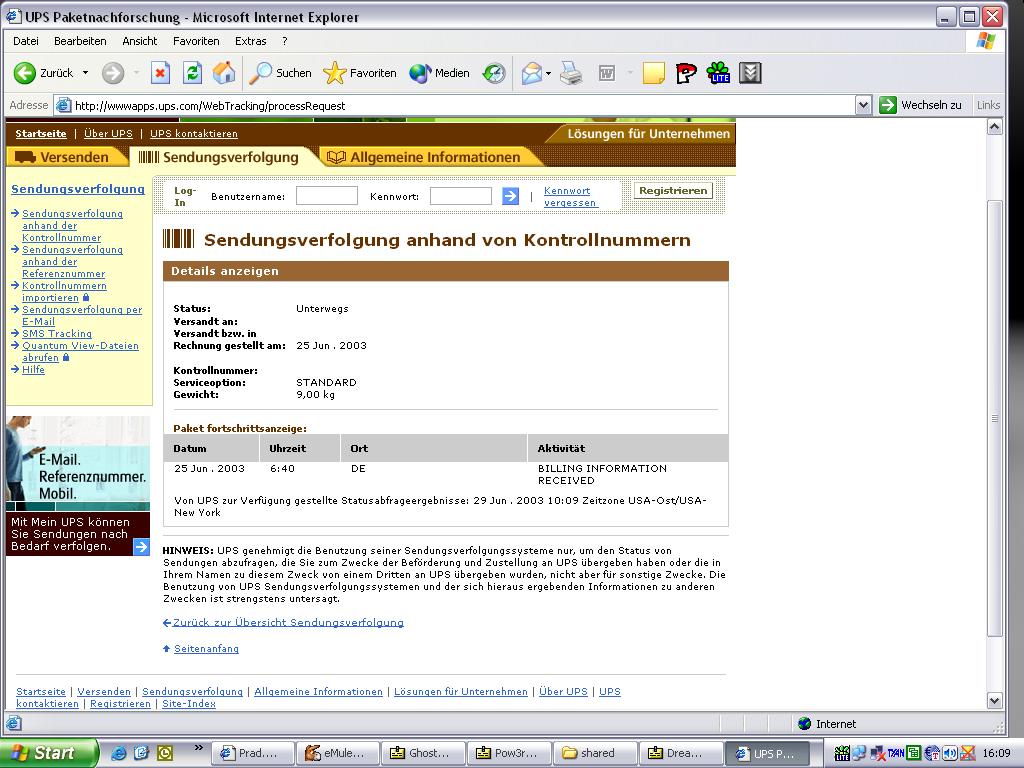
Task: Switch to Allgemeine Informationen tab
Action: click(x=434, y=157)
